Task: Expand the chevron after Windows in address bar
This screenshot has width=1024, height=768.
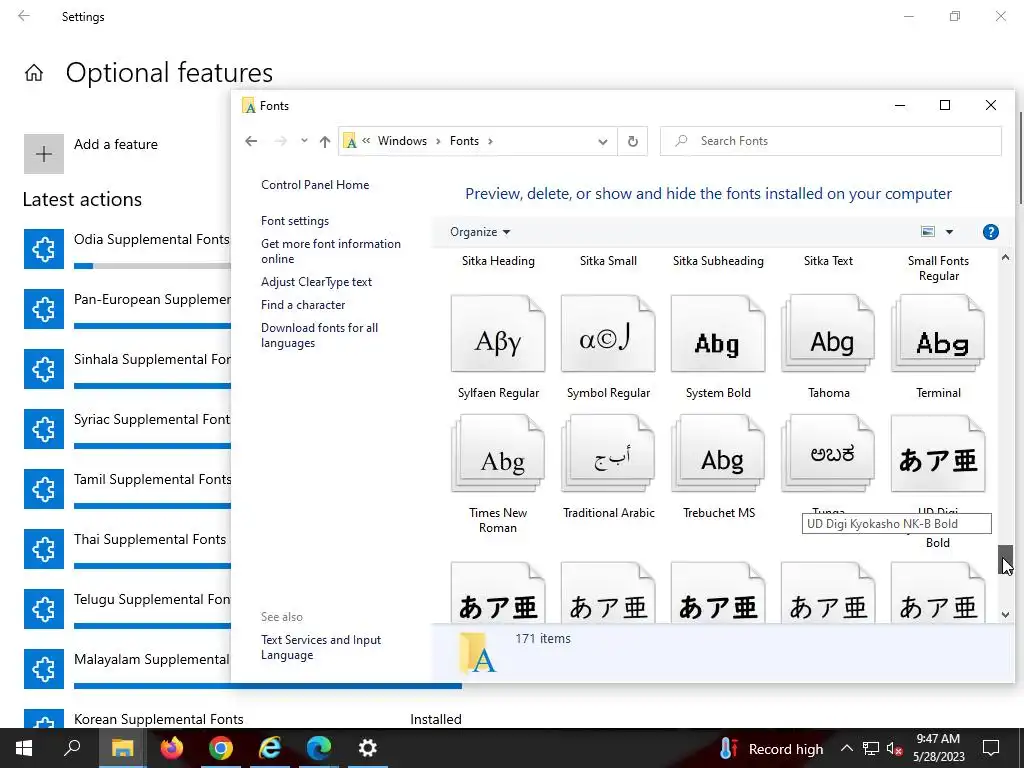Action: coord(438,141)
